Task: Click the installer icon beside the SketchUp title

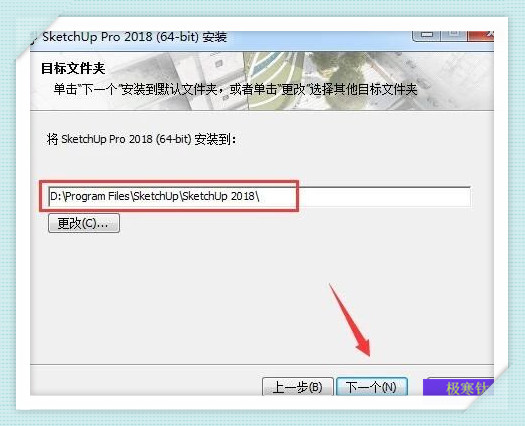Action: pos(34,38)
